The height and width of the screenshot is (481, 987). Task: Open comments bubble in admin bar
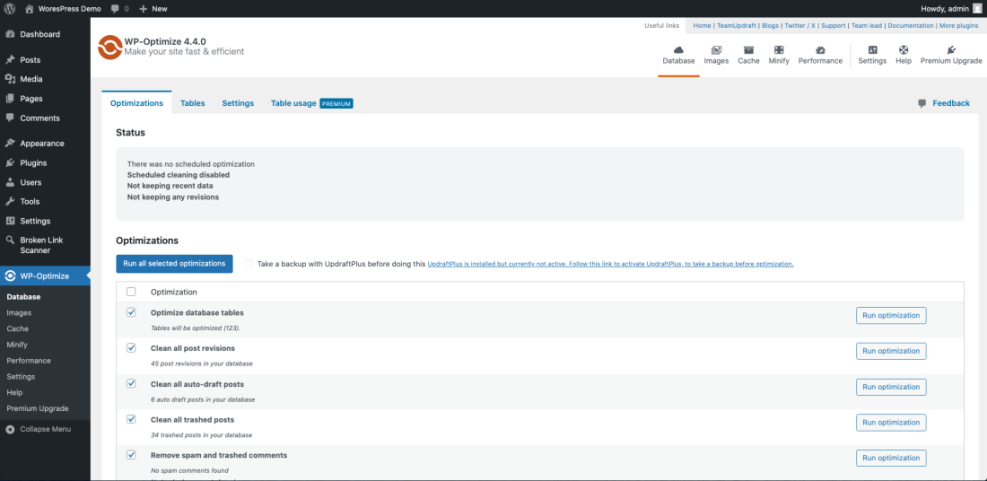click(x=115, y=9)
